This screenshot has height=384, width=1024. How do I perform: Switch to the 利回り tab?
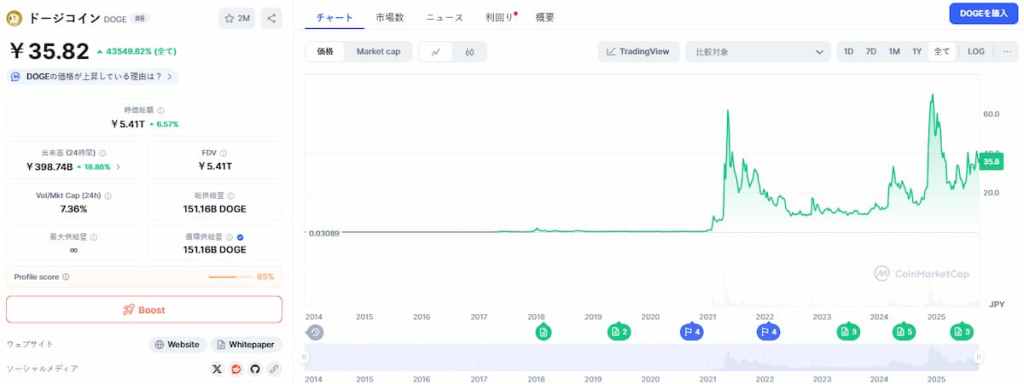point(500,18)
